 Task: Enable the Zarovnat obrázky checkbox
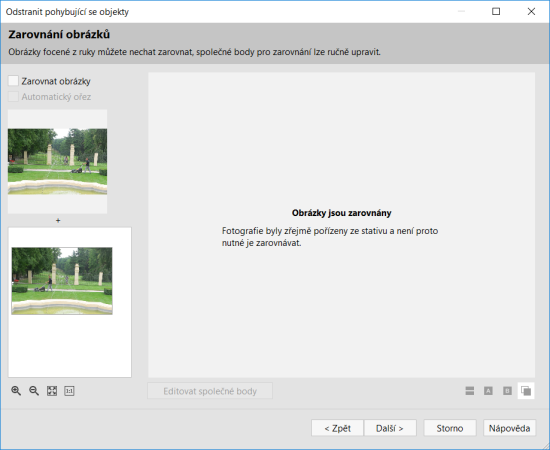[13, 81]
